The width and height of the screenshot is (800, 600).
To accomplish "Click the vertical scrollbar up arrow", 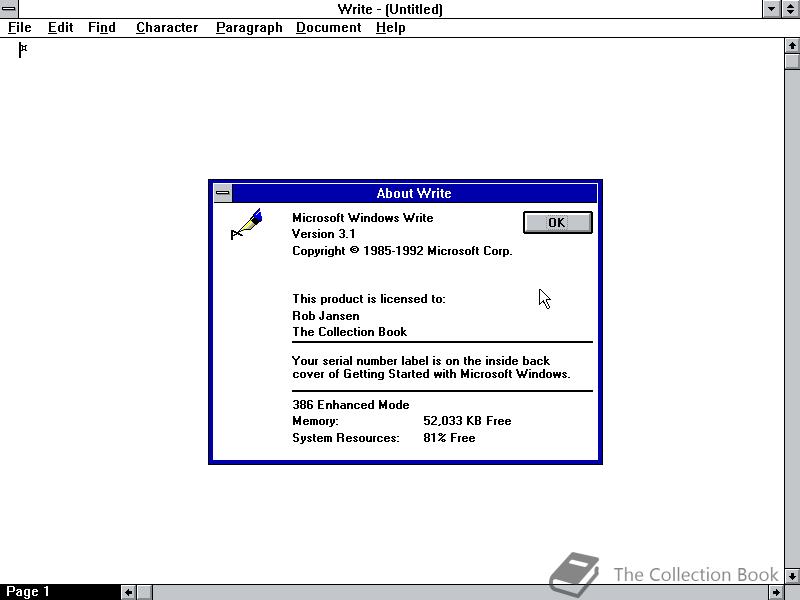I will pos(792,46).
